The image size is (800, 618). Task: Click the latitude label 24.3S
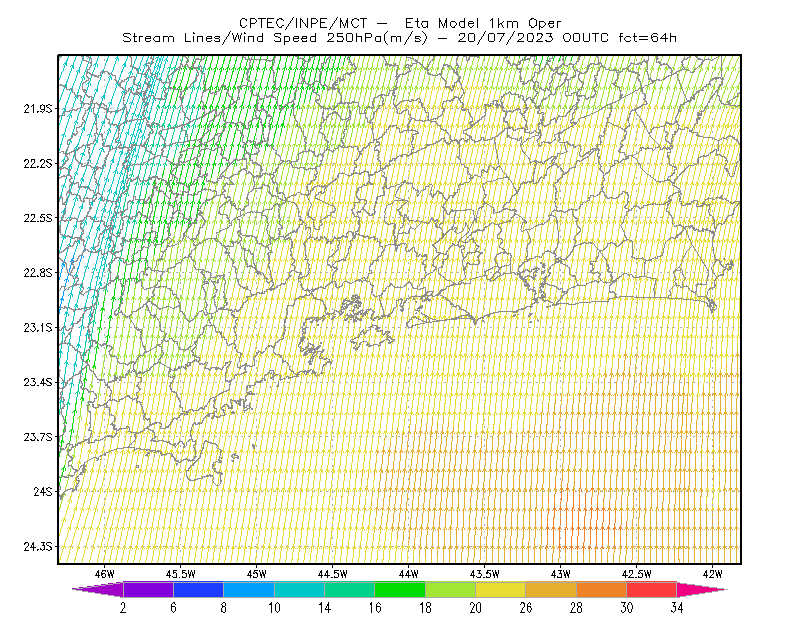click(x=38, y=547)
